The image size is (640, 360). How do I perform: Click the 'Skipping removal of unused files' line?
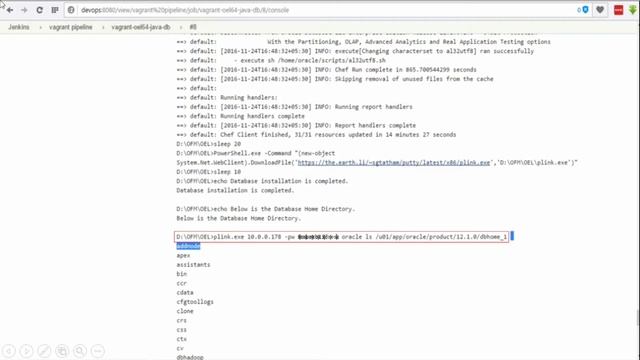click(x=335, y=79)
